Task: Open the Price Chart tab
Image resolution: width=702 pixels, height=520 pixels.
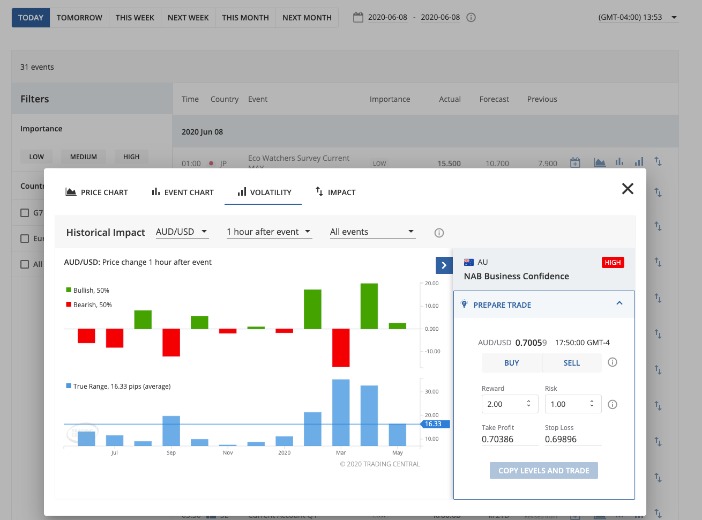Action: tap(97, 192)
